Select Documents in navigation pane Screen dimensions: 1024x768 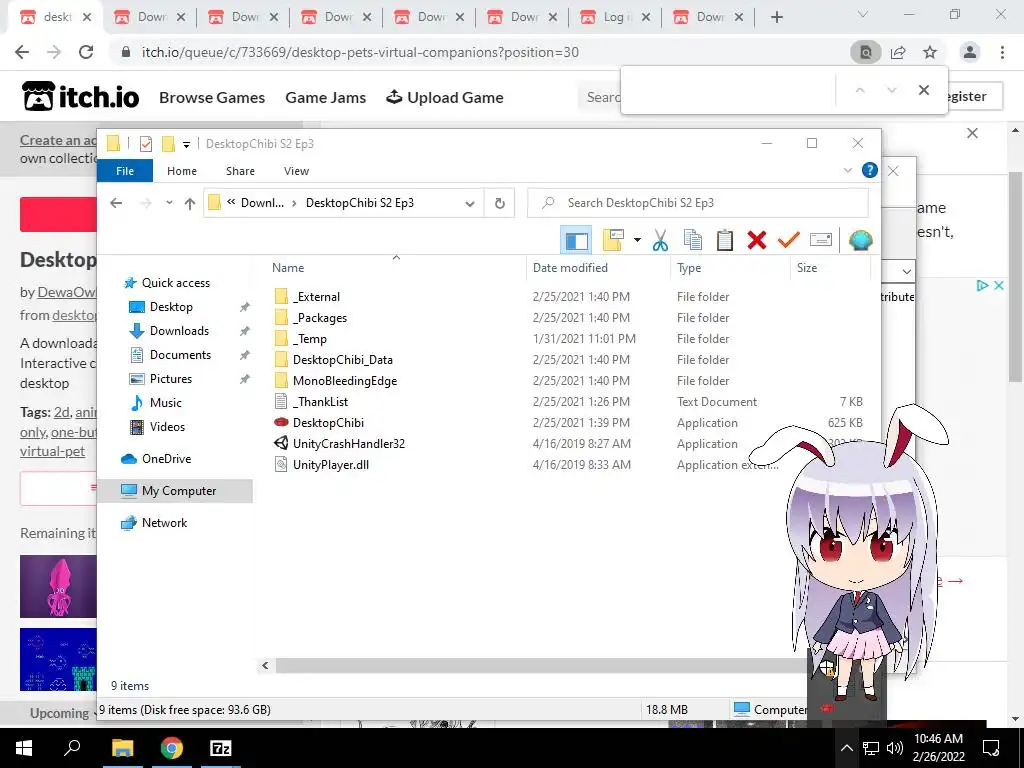pyautogui.click(x=180, y=355)
